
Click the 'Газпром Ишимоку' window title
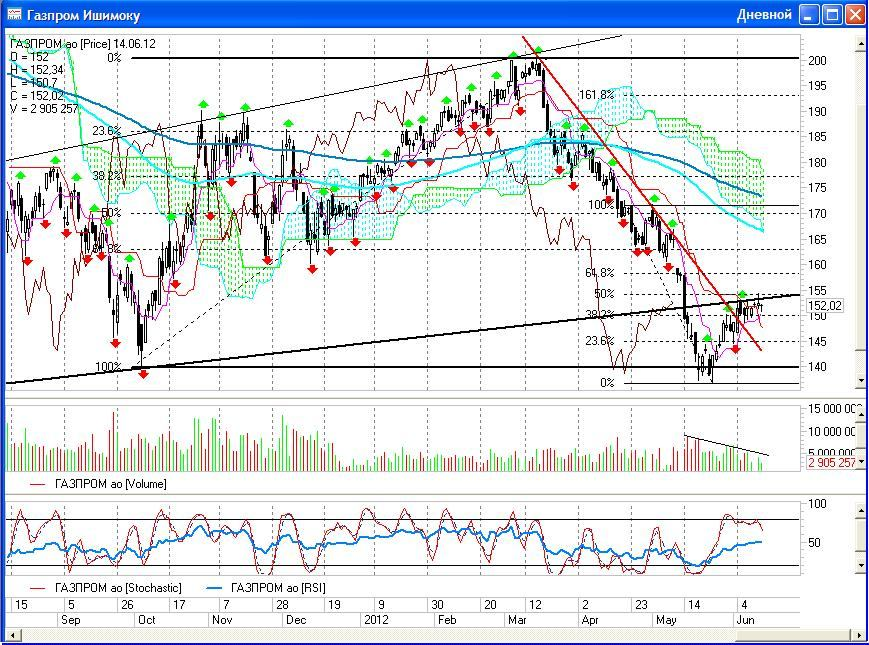[x=84, y=16]
